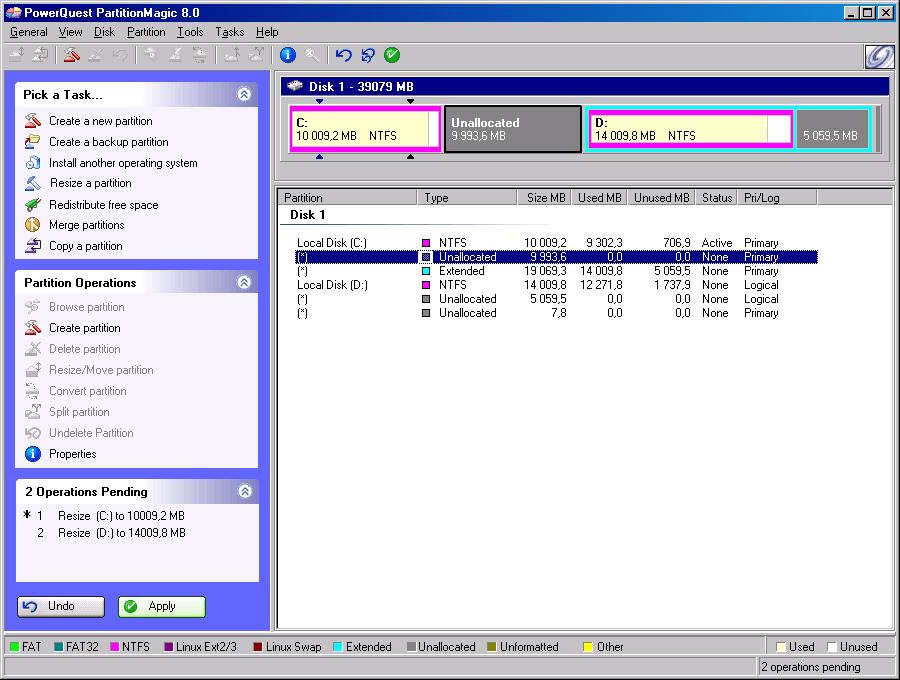Click the Convert partition operation icon

click(x=33, y=391)
